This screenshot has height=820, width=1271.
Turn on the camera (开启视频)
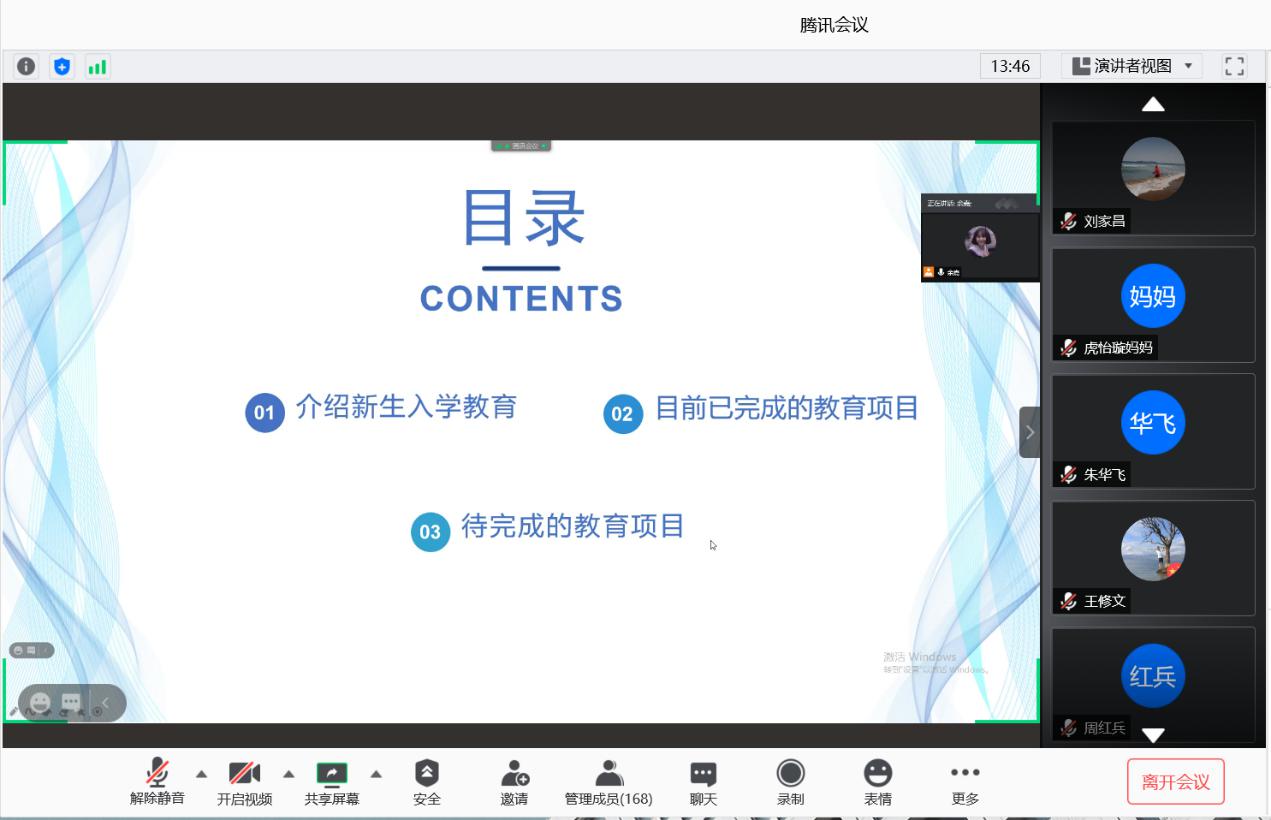(244, 782)
